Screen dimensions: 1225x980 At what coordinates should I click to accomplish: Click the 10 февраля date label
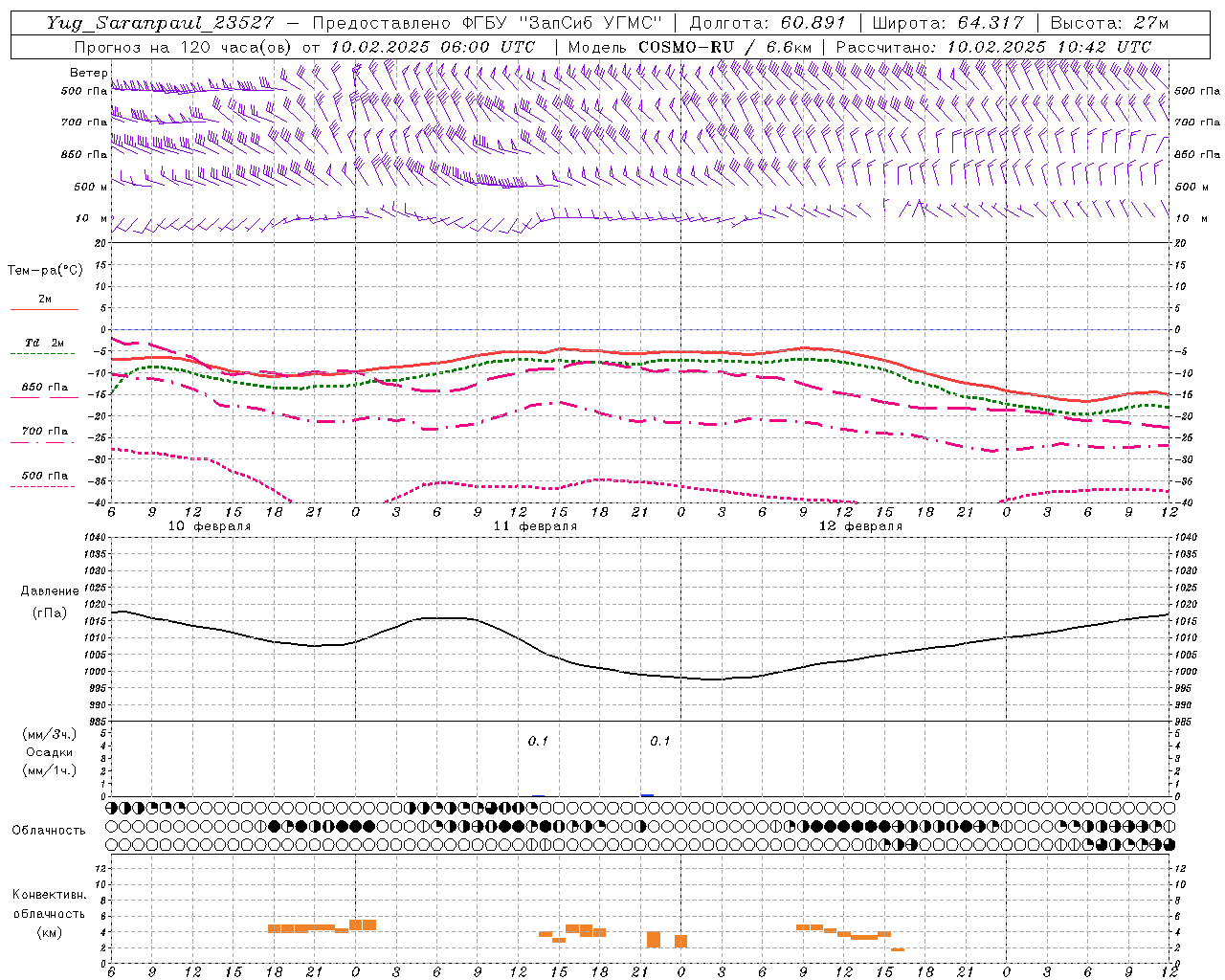pos(210,526)
